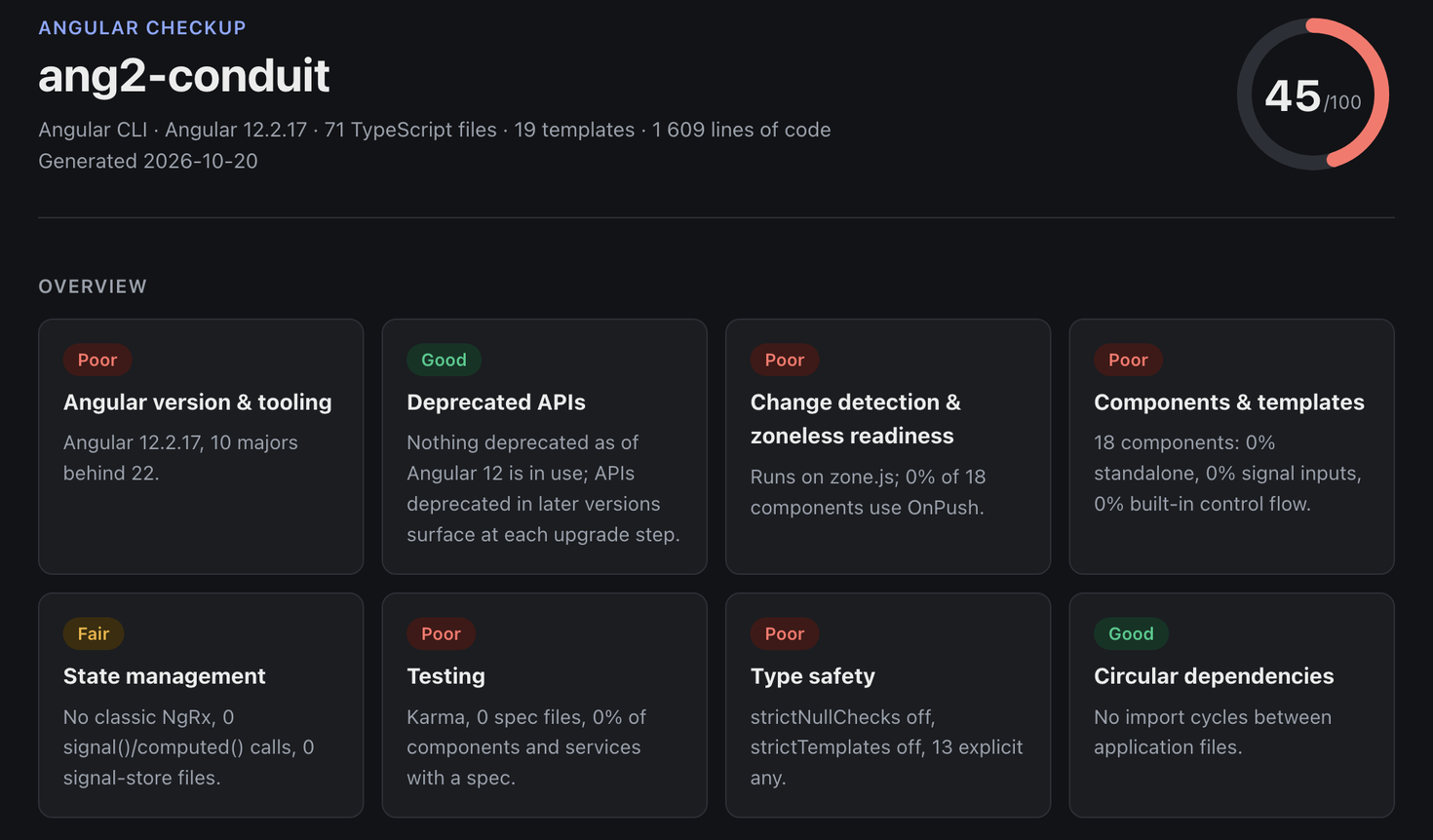The image size is (1433, 840).
Task: Select the ang2-conduit project title
Action: (x=184, y=75)
